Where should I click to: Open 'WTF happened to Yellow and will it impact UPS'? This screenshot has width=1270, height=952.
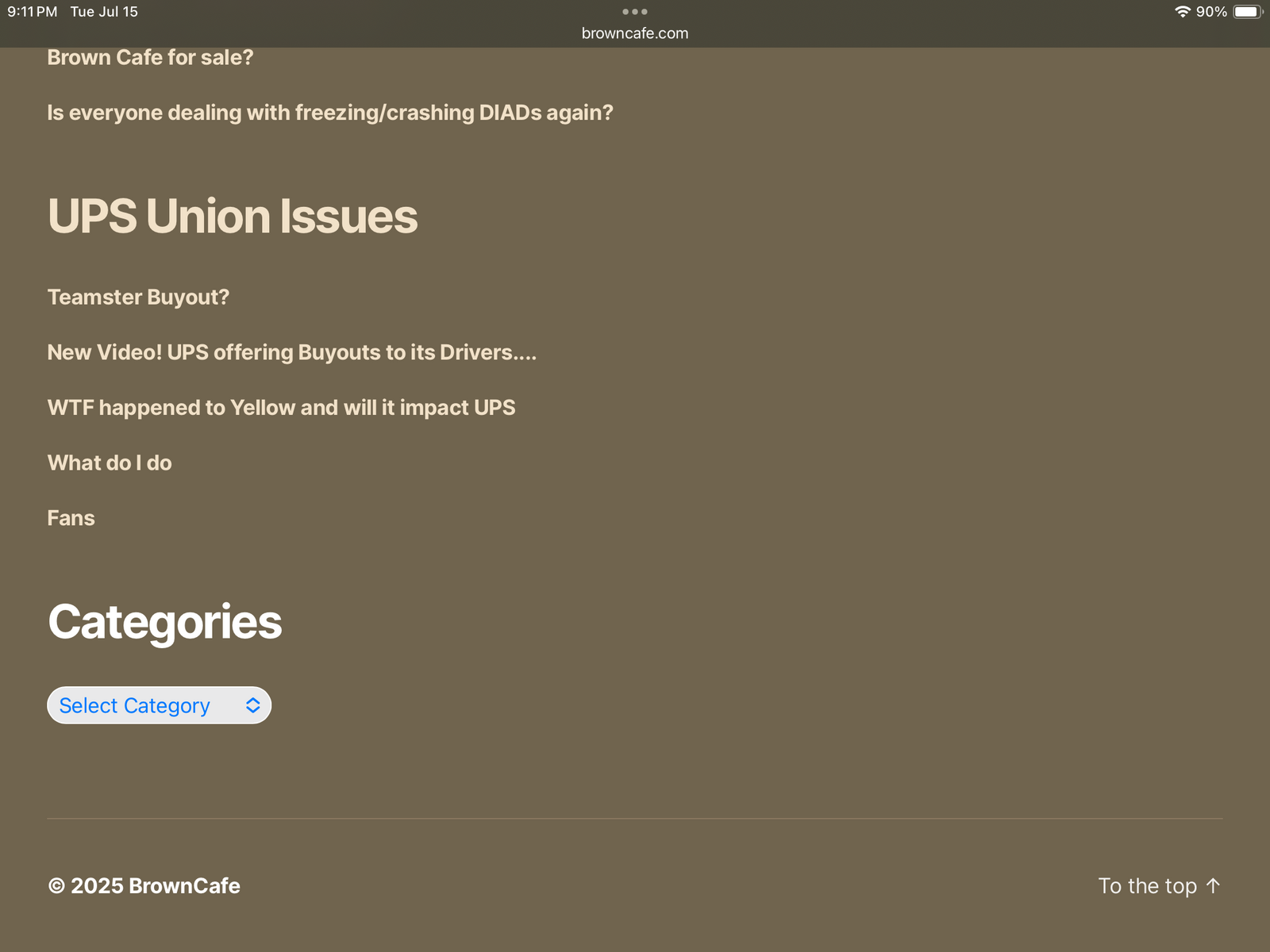pyautogui.click(x=281, y=408)
